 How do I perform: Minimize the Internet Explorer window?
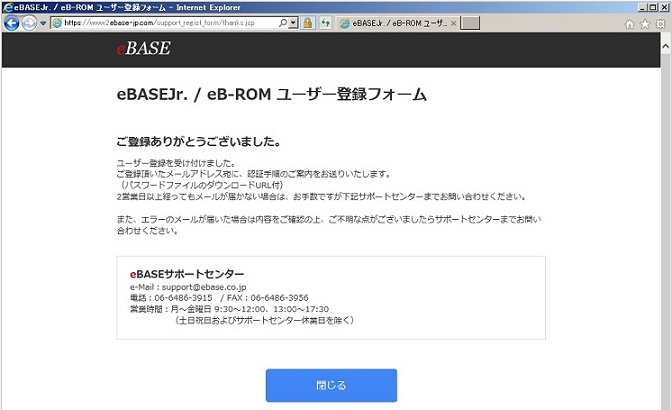click(x=642, y=7)
